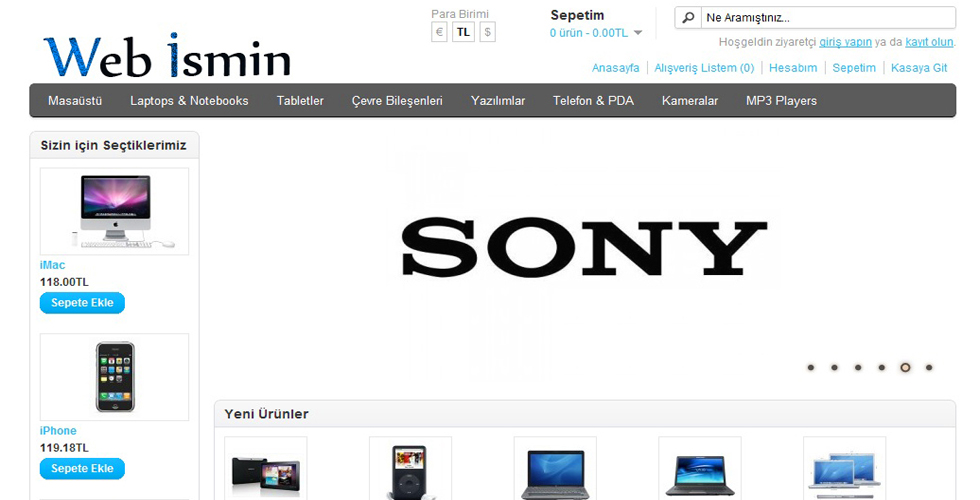The image size is (980, 500).
Task: Open the MacBook product image in Yeni Ürünler
Action: [844, 470]
